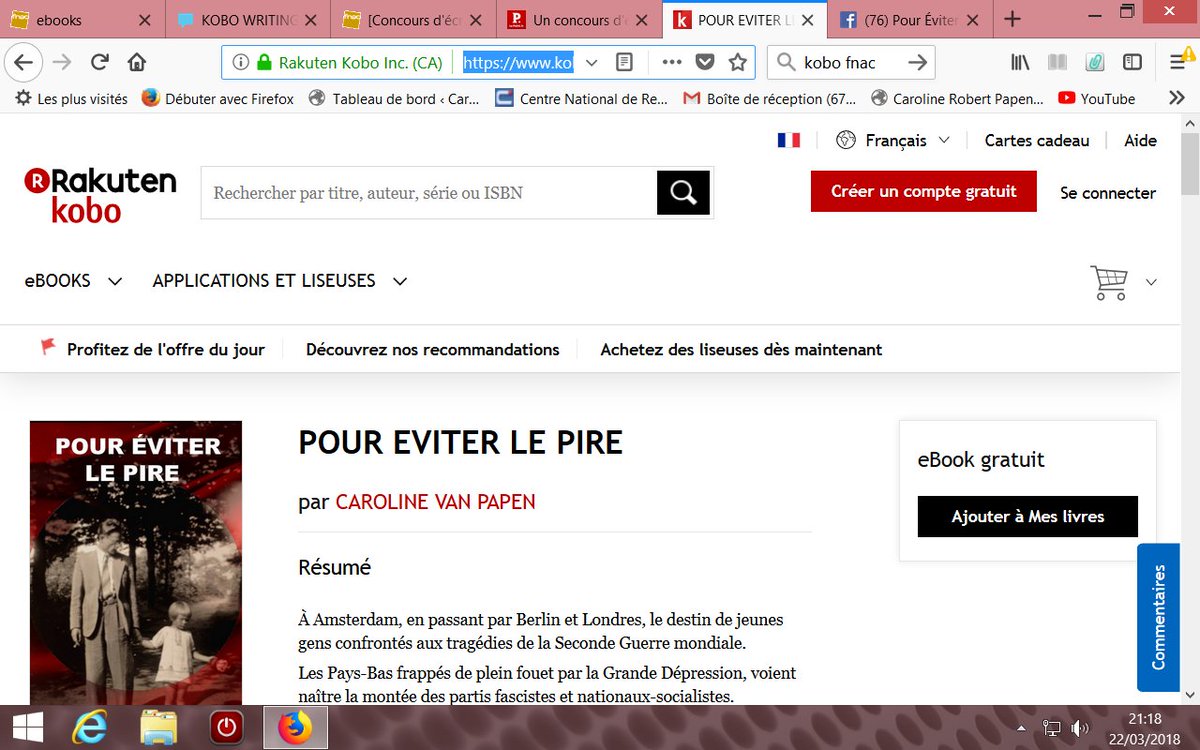Click Profitez de l'offre du jour
The width and height of the screenshot is (1200, 750).
(166, 349)
